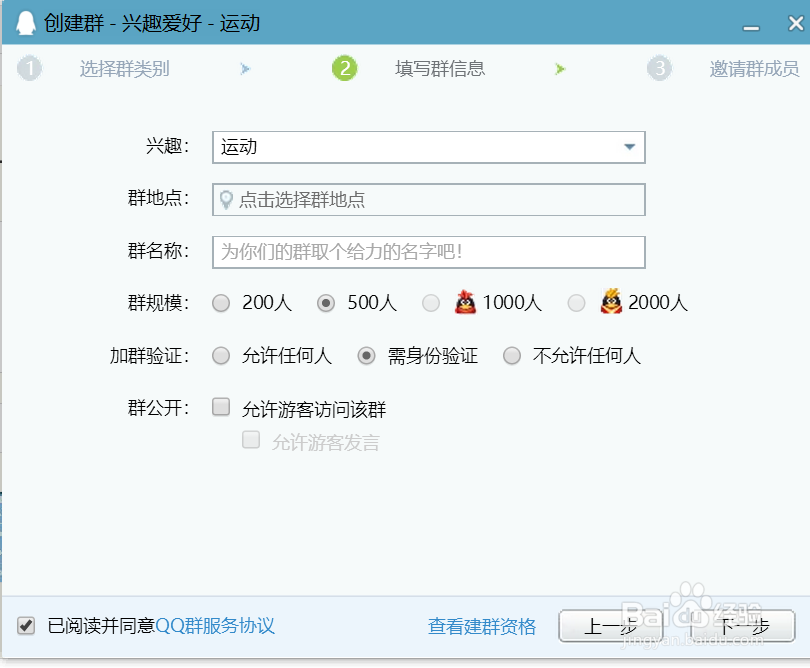Click the QQ penguin logo in title bar
The width and height of the screenshot is (810, 668).
pyautogui.click(x=26, y=23)
